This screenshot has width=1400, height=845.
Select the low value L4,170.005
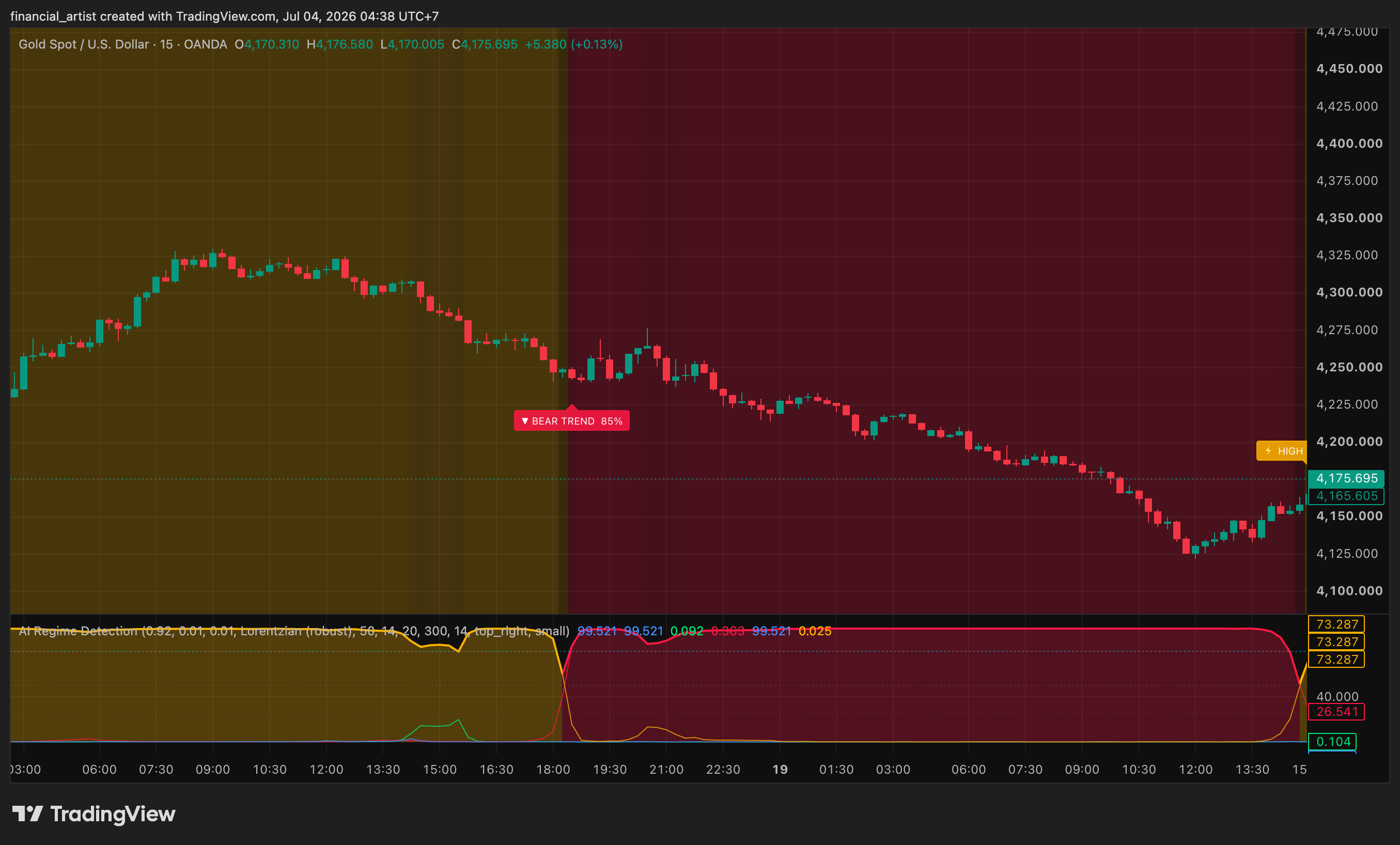(412, 44)
